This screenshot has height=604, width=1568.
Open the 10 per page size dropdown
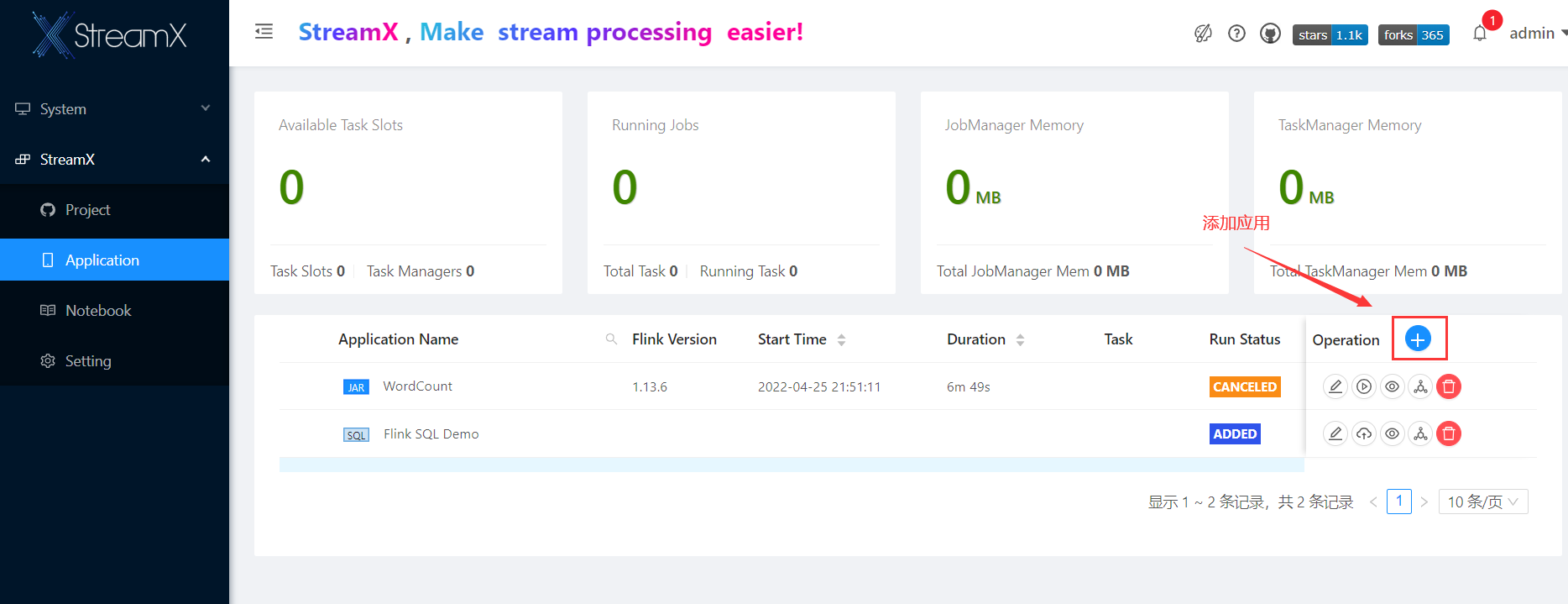[x=1483, y=502]
